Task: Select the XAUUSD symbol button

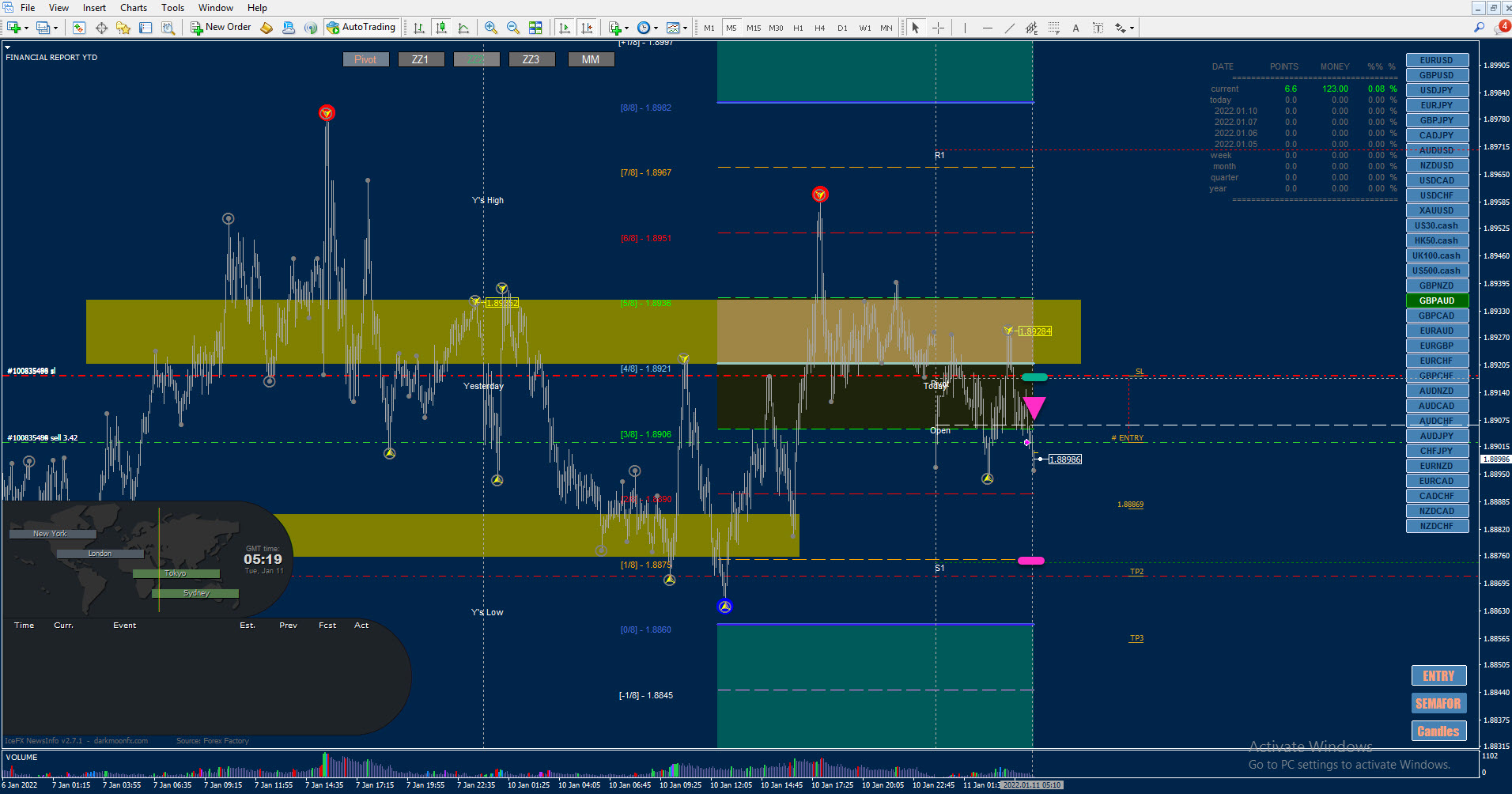Action: pos(1437,210)
